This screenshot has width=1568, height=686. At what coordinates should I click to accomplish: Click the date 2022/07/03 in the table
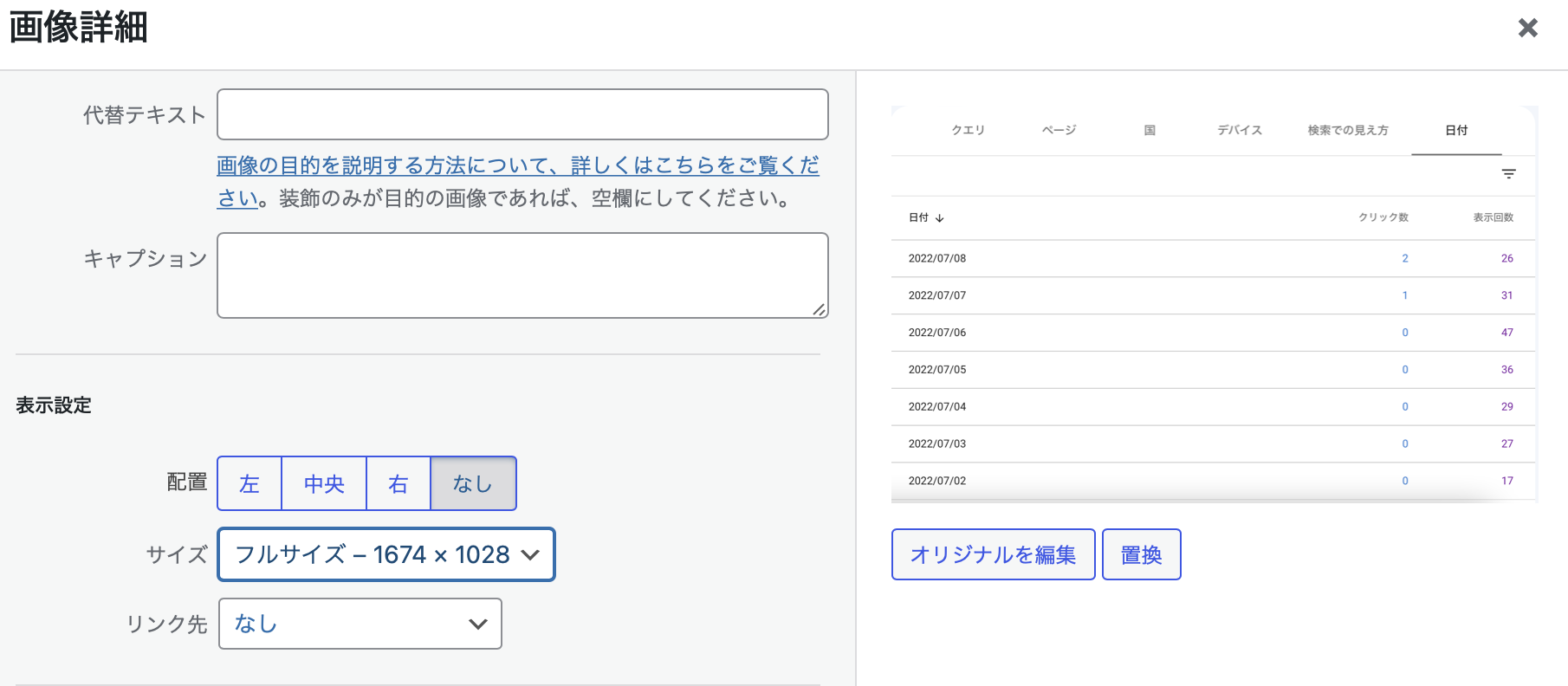(937, 443)
